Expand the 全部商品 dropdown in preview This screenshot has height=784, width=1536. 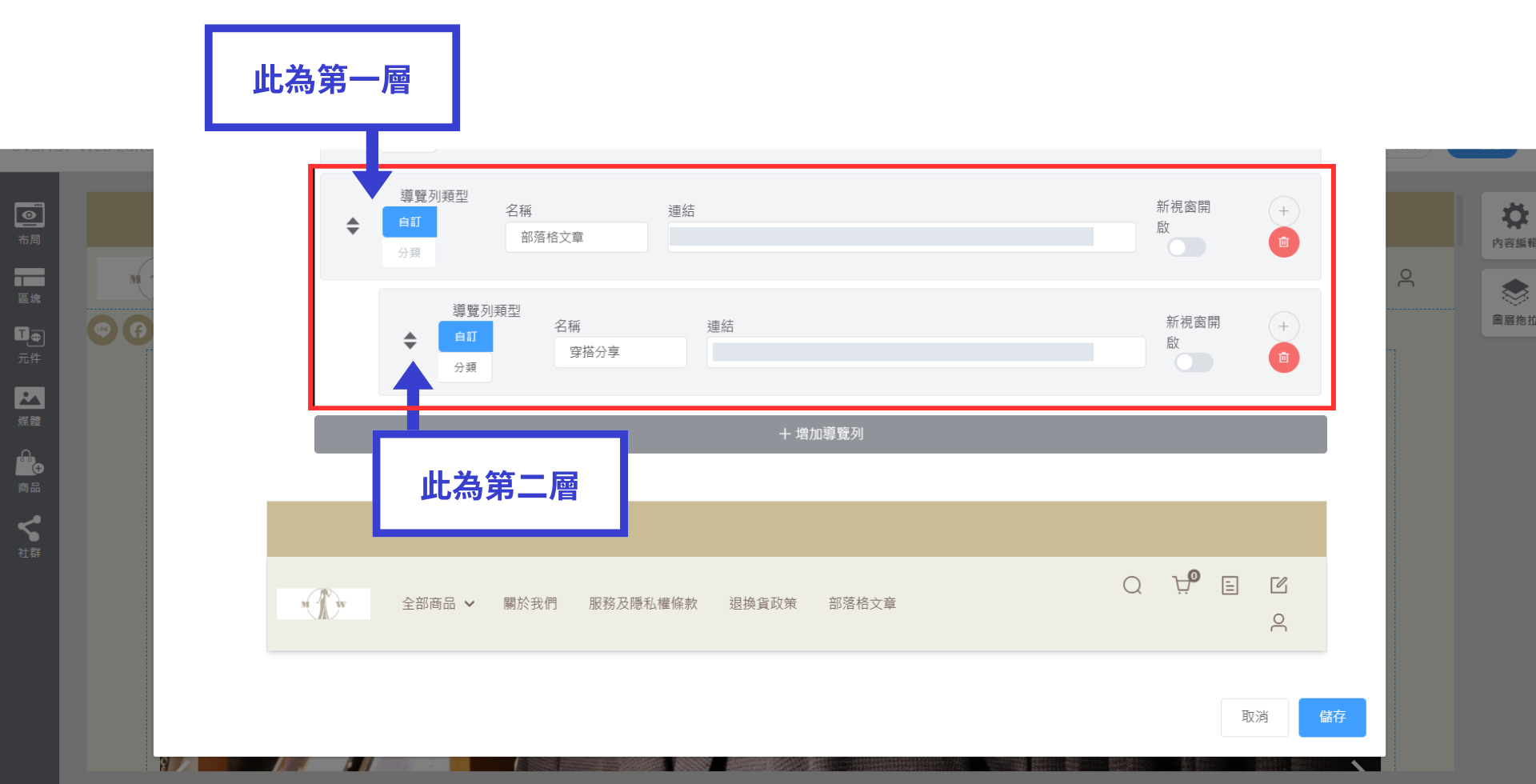click(438, 604)
